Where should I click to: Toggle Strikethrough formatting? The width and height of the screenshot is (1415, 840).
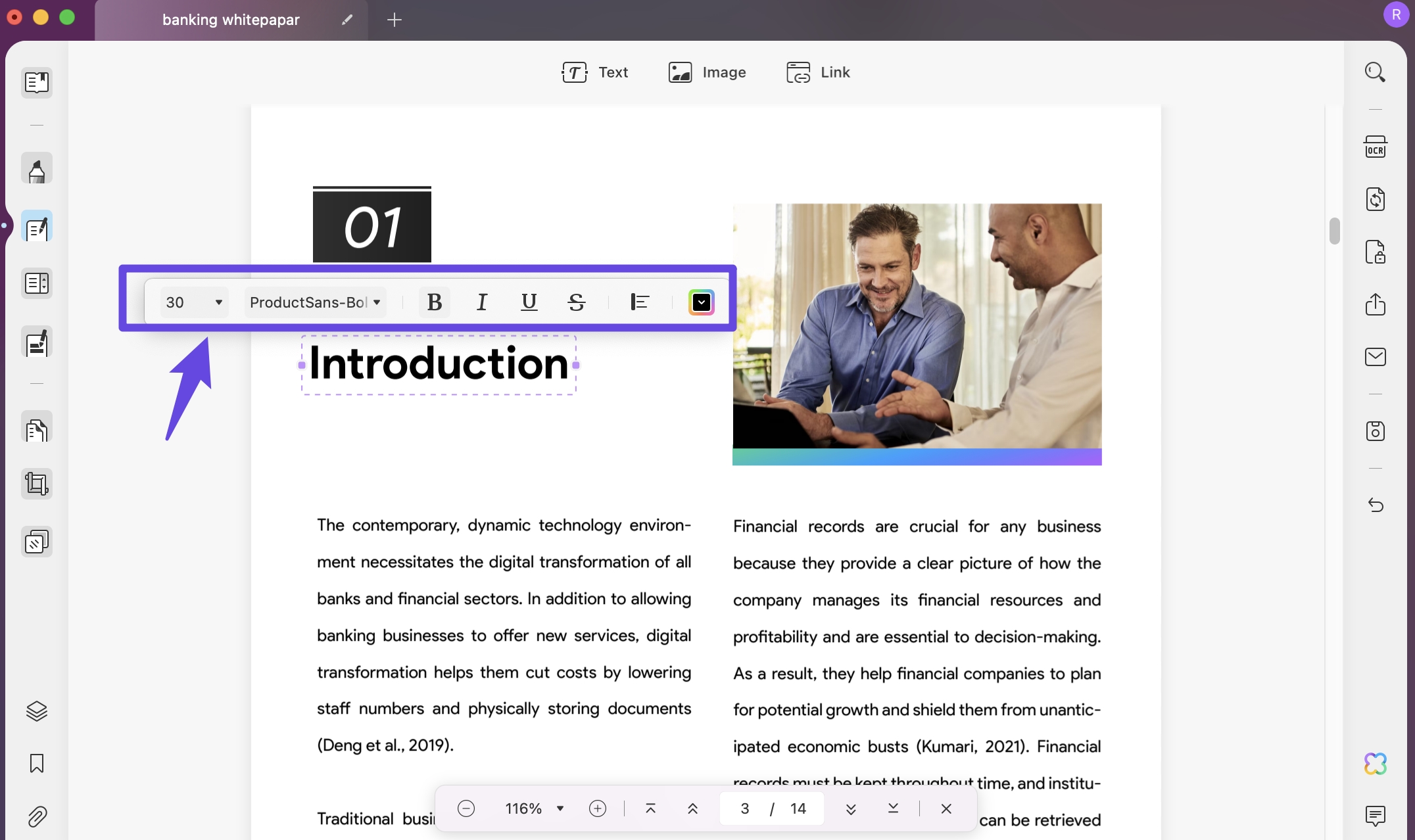pos(576,302)
